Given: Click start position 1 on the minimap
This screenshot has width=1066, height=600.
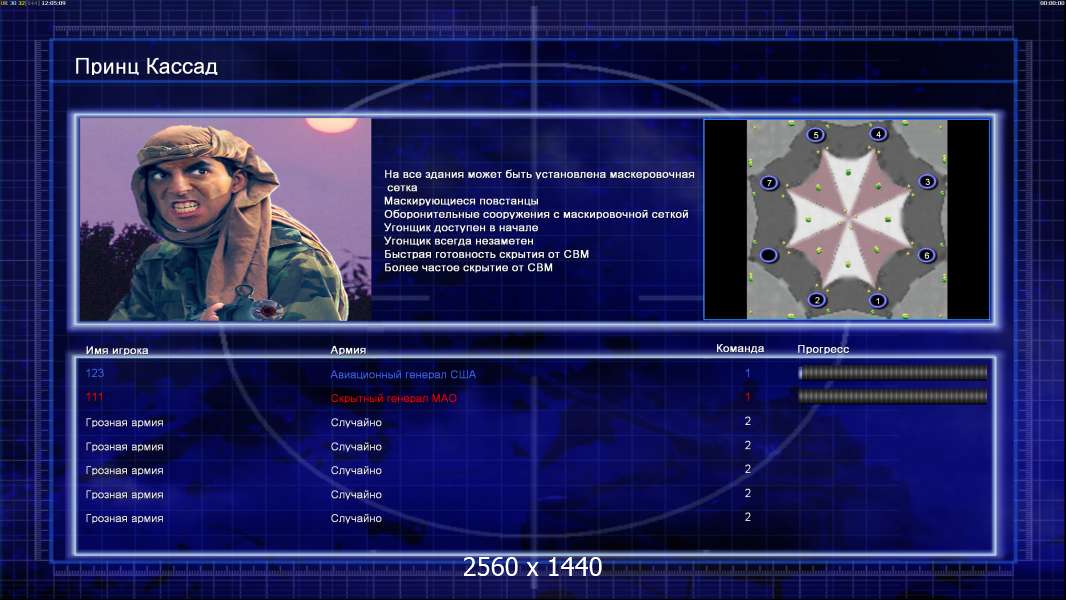Looking at the screenshot, I should coord(878,300).
